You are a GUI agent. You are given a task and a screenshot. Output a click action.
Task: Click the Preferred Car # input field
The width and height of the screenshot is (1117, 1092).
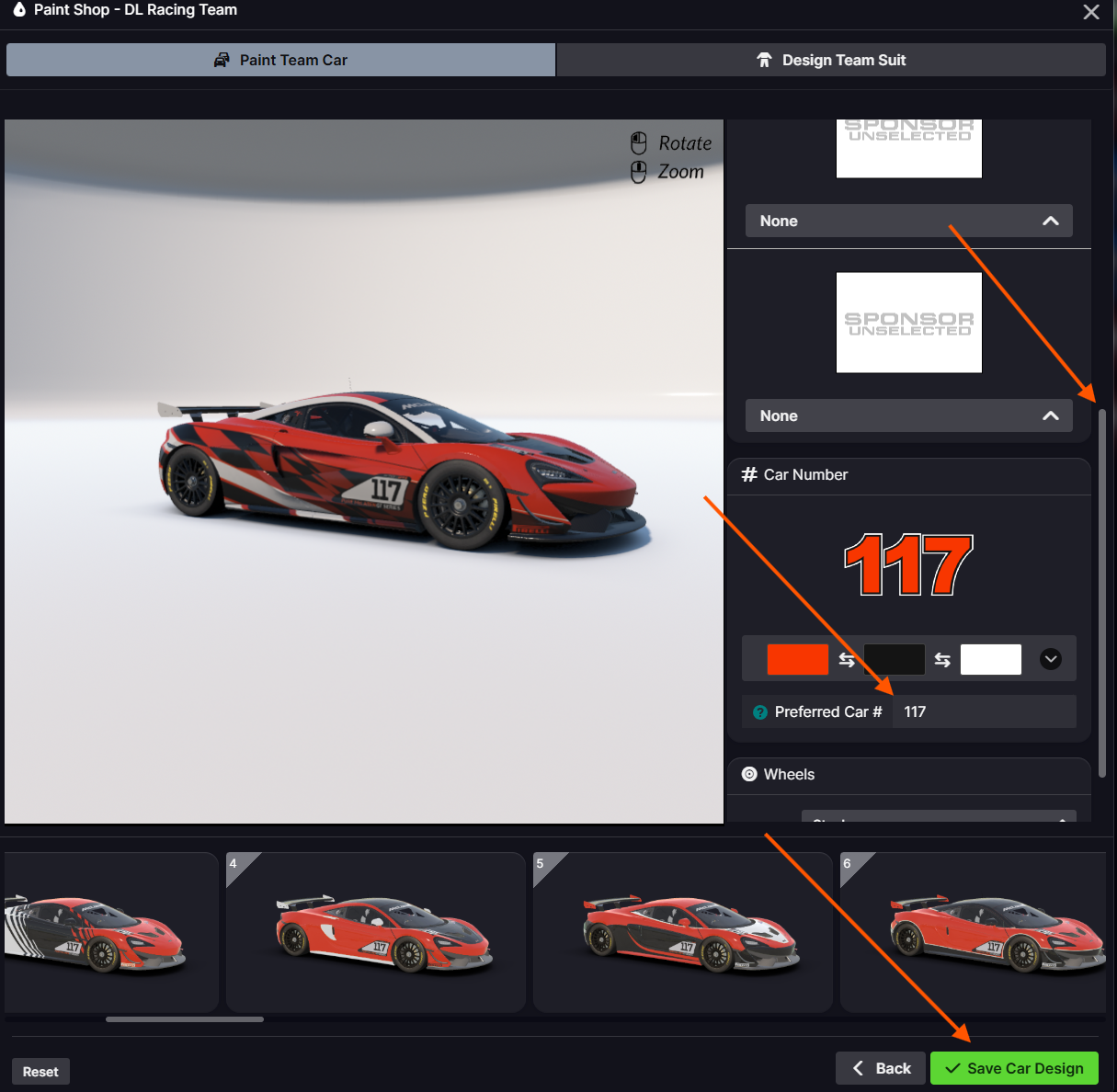point(984,712)
